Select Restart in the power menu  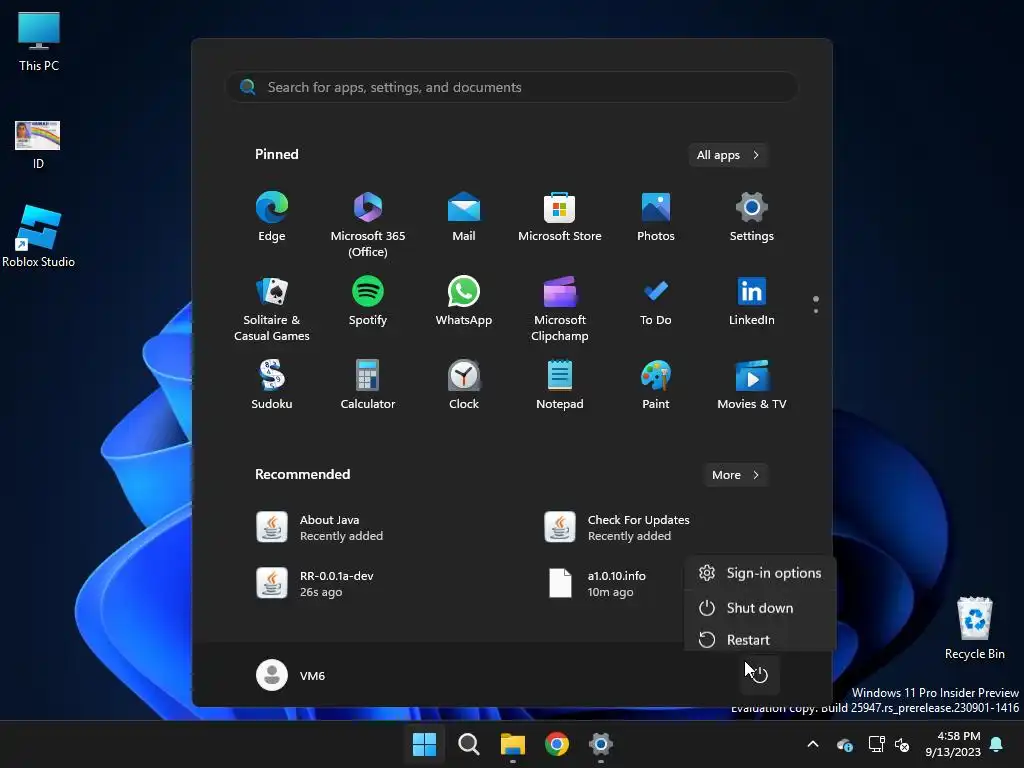coord(760,639)
